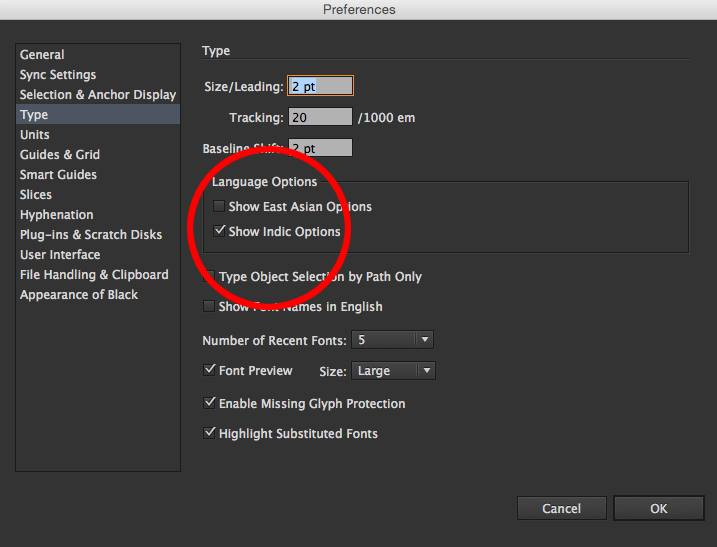Enable Show Font Names in English
The height and width of the screenshot is (547, 717).
pyautogui.click(x=209, y=307)
